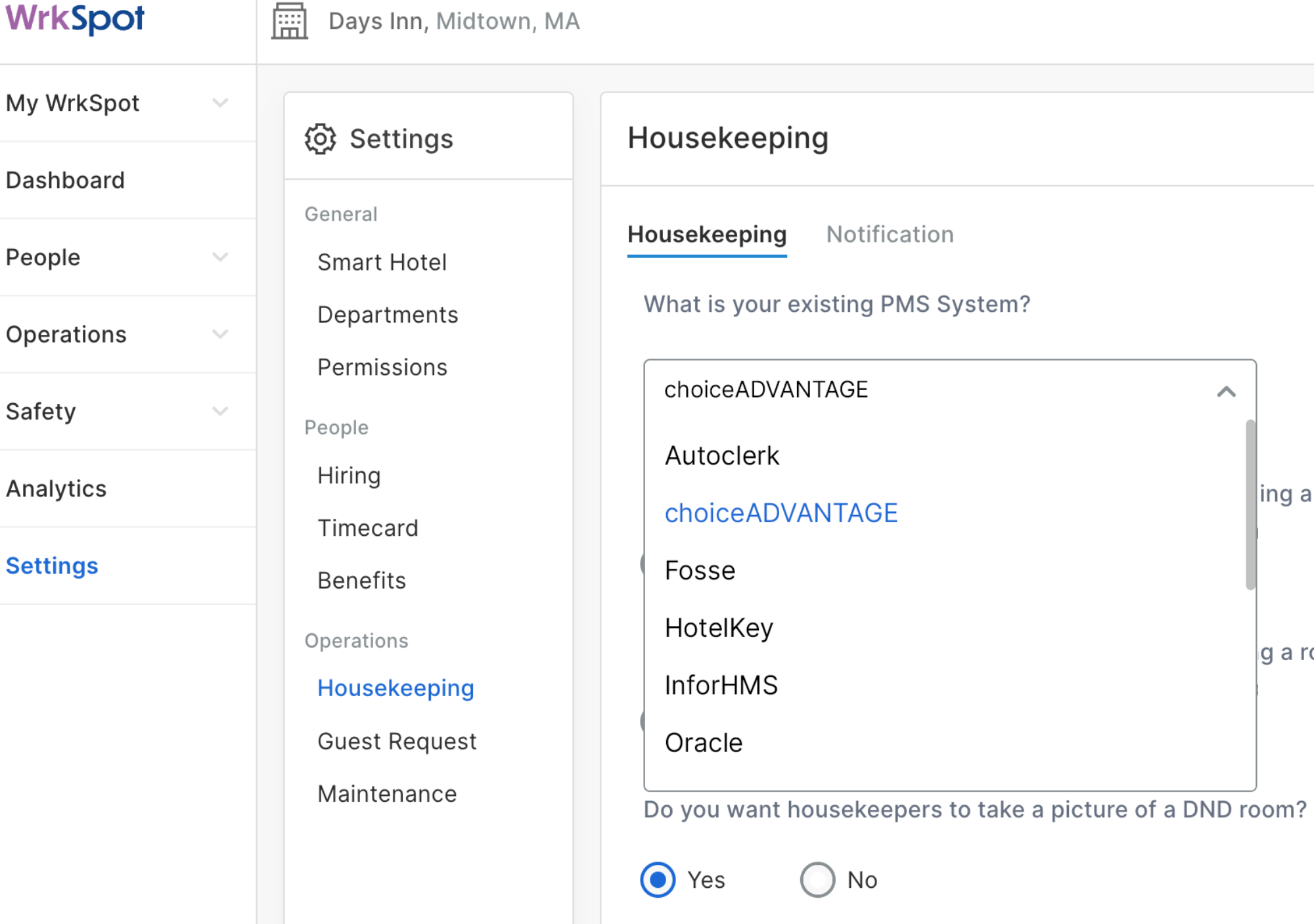Click the WrkSpot logo
Image resolution: width=1314 pixels, height=924 pixels.
click(75, 18)
